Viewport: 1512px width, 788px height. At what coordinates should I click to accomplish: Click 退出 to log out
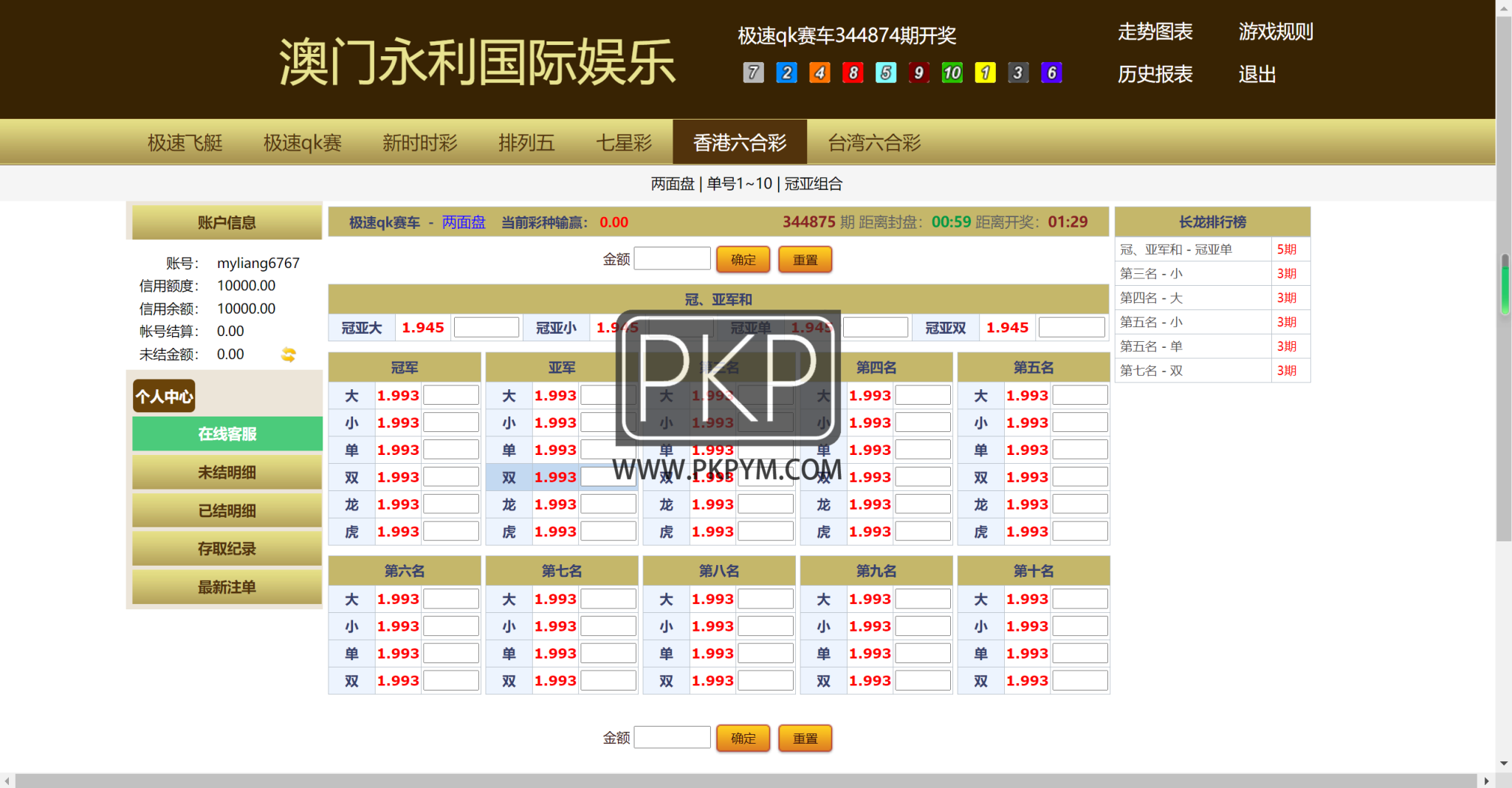pos(1257,75)
